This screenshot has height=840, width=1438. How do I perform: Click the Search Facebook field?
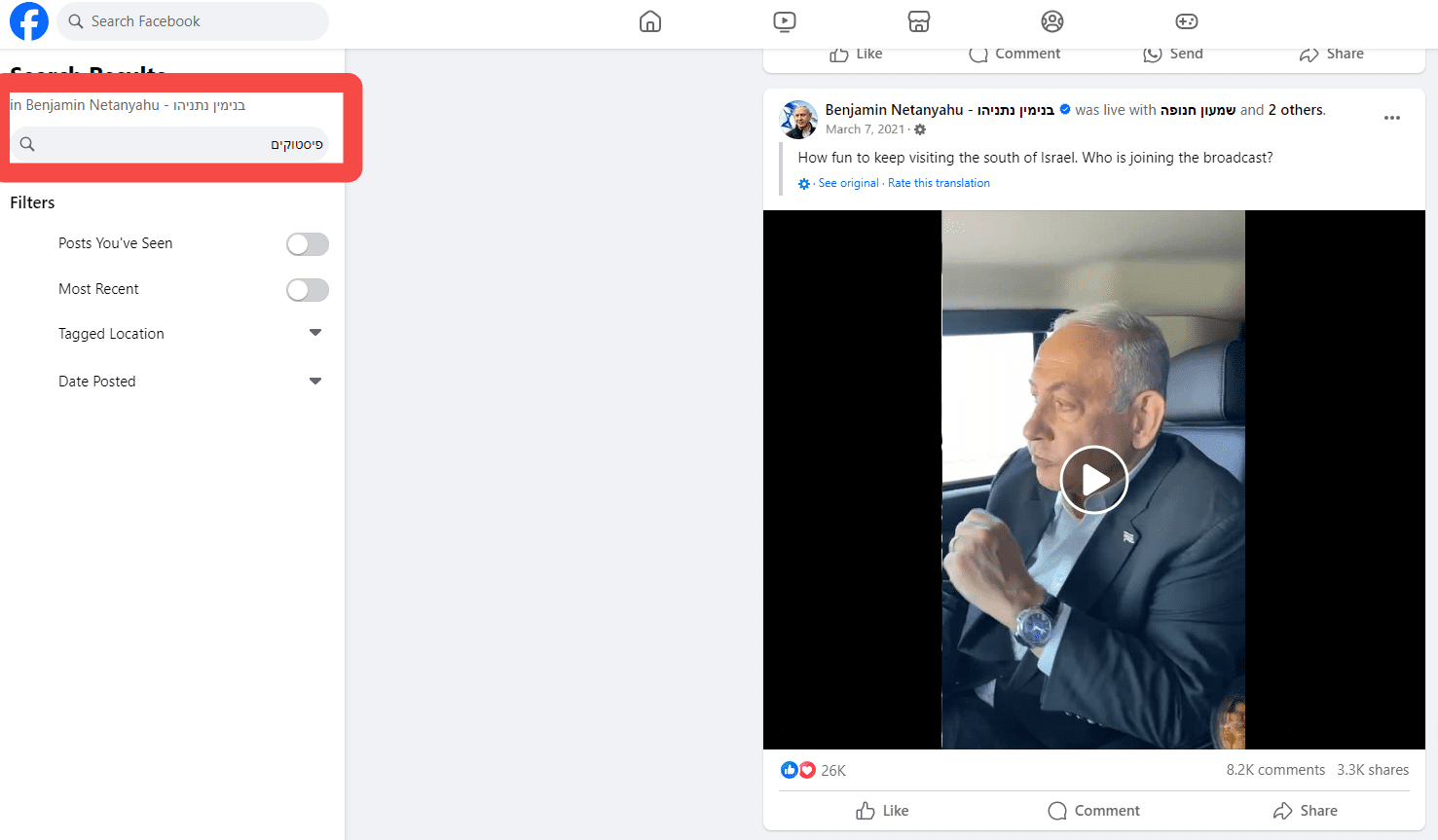coord(193,21)
